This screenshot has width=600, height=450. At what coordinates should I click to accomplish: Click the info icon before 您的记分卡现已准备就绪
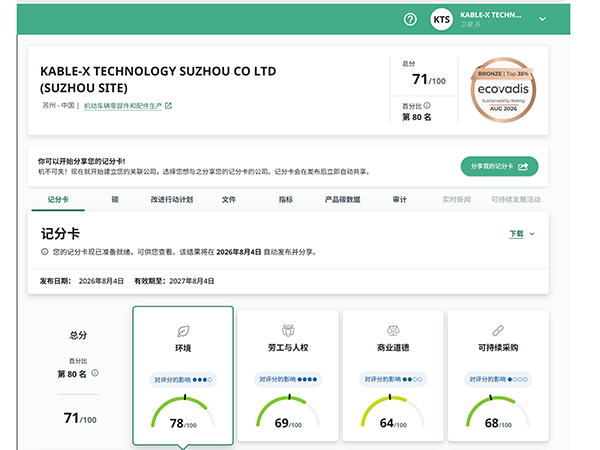[x=45, y=252]
